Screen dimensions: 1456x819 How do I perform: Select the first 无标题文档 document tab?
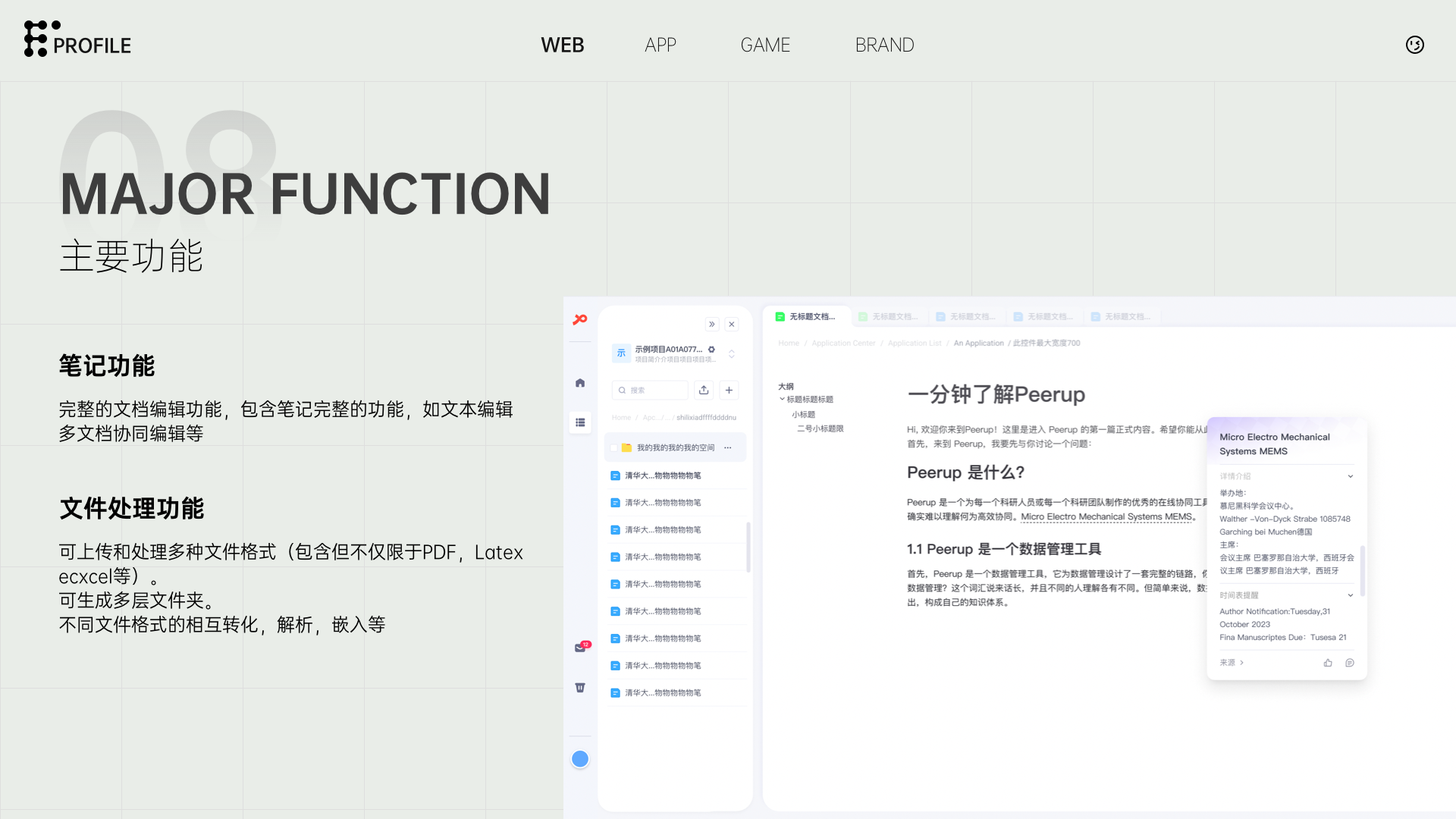(x=805, y=317)
